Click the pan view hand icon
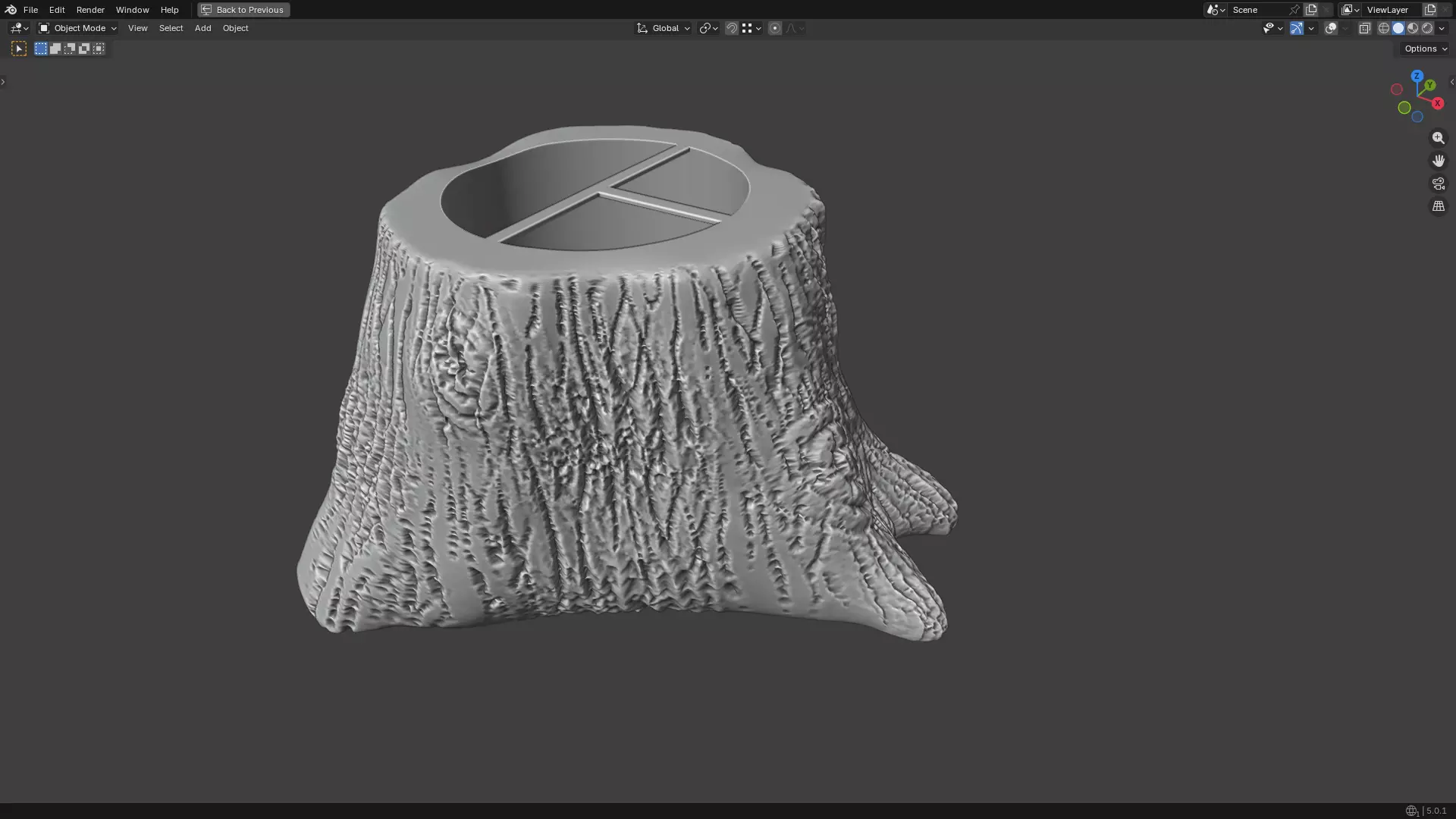 click(x=1438, y=161)
